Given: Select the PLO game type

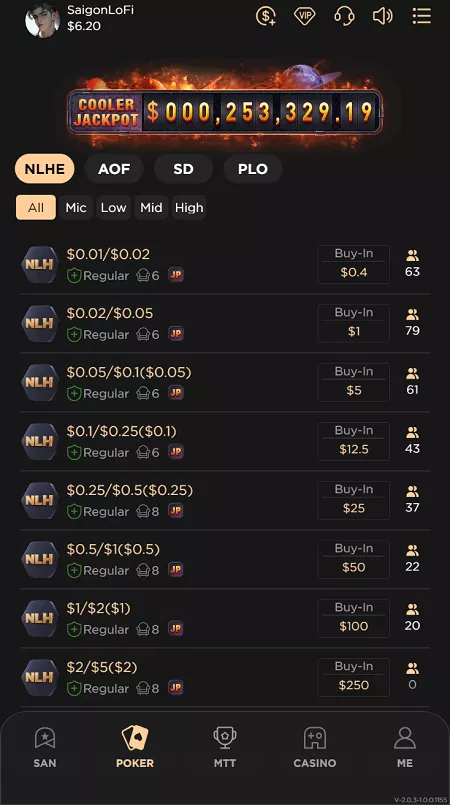Looking at the screenshot, I should (x=253, y=169).
